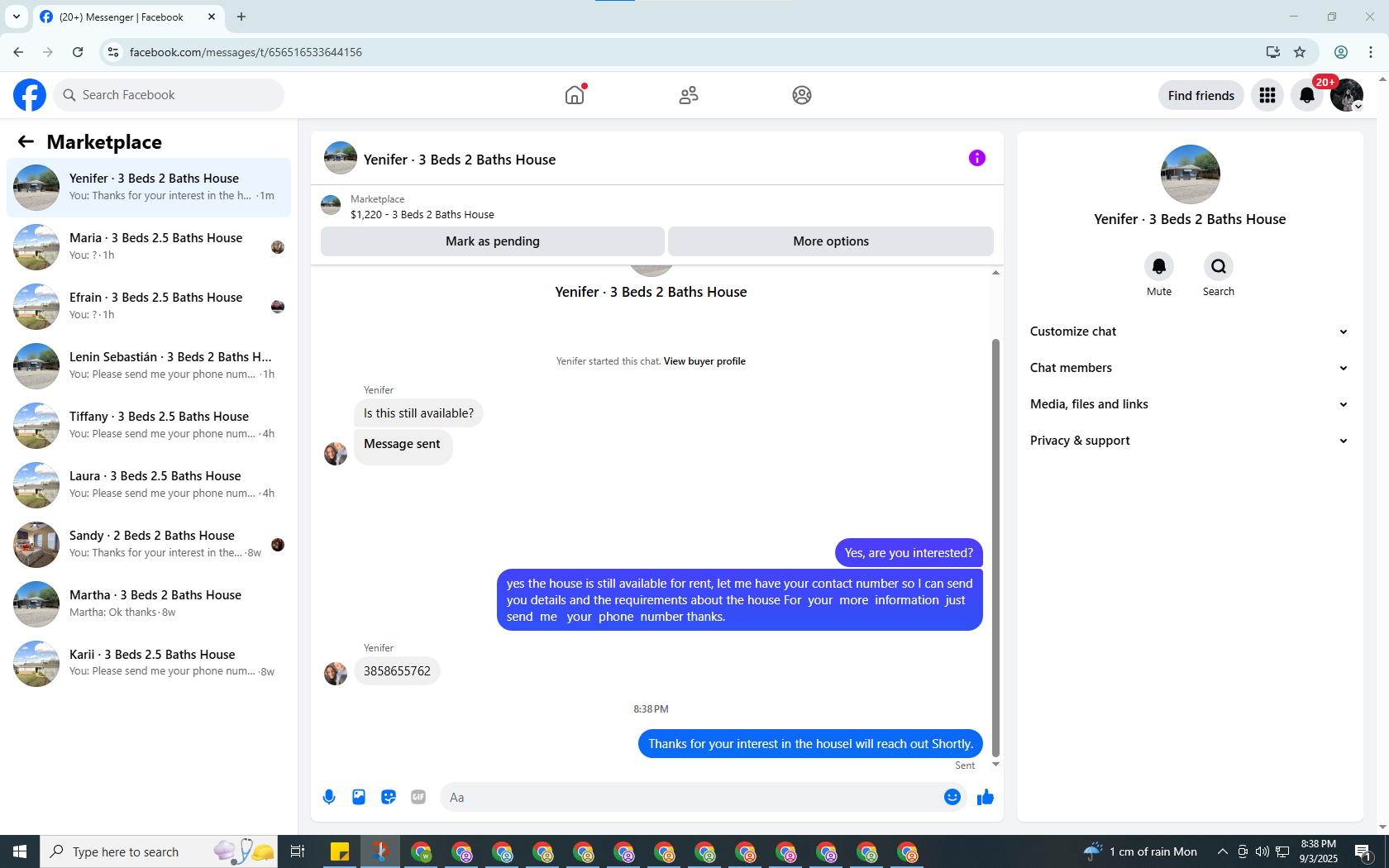1389x868 pixels.
Task: Open the notifications bell icon
Action: tap(1307, 95)
